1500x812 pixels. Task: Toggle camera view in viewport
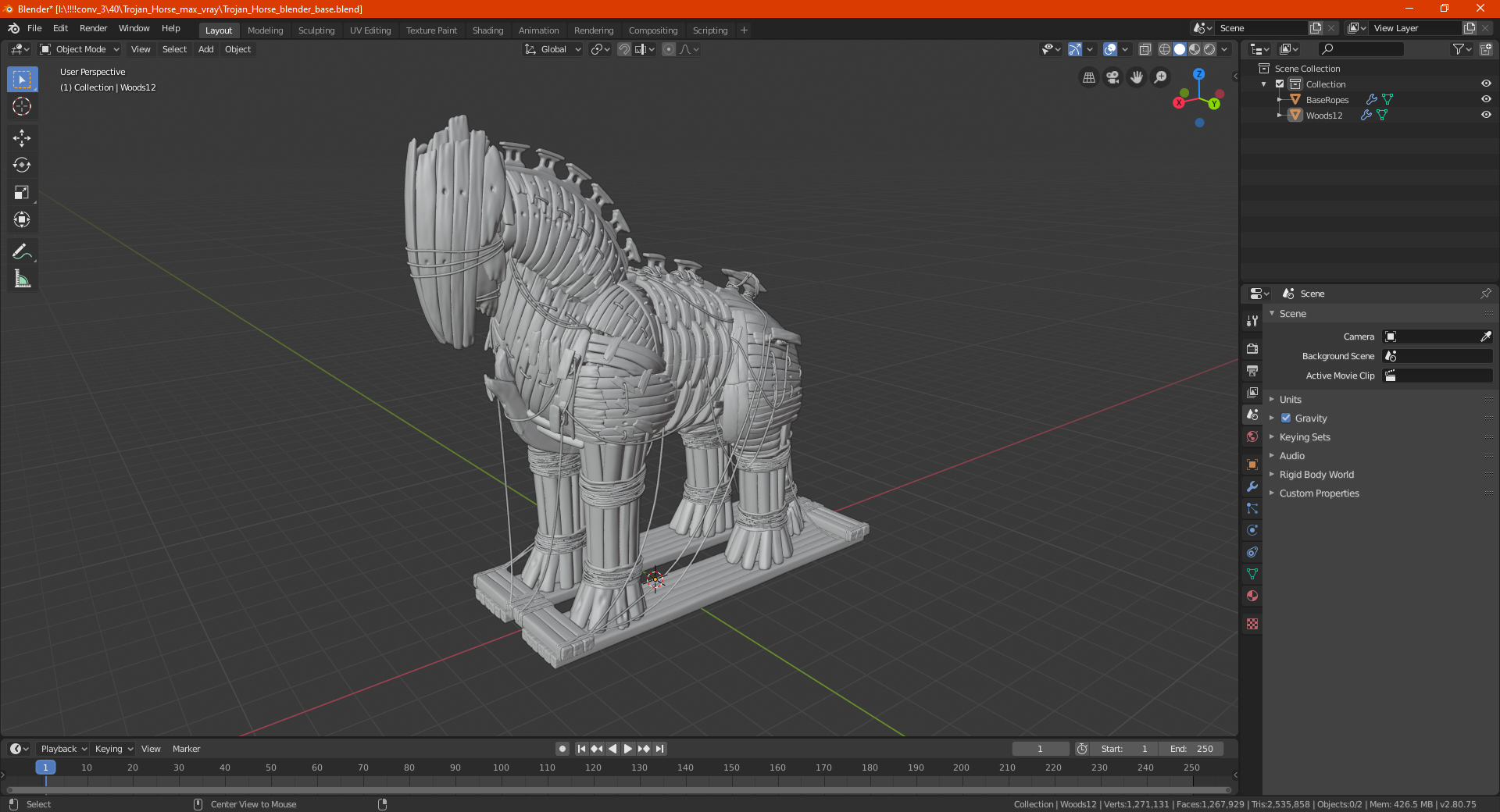click(1112, 77)
